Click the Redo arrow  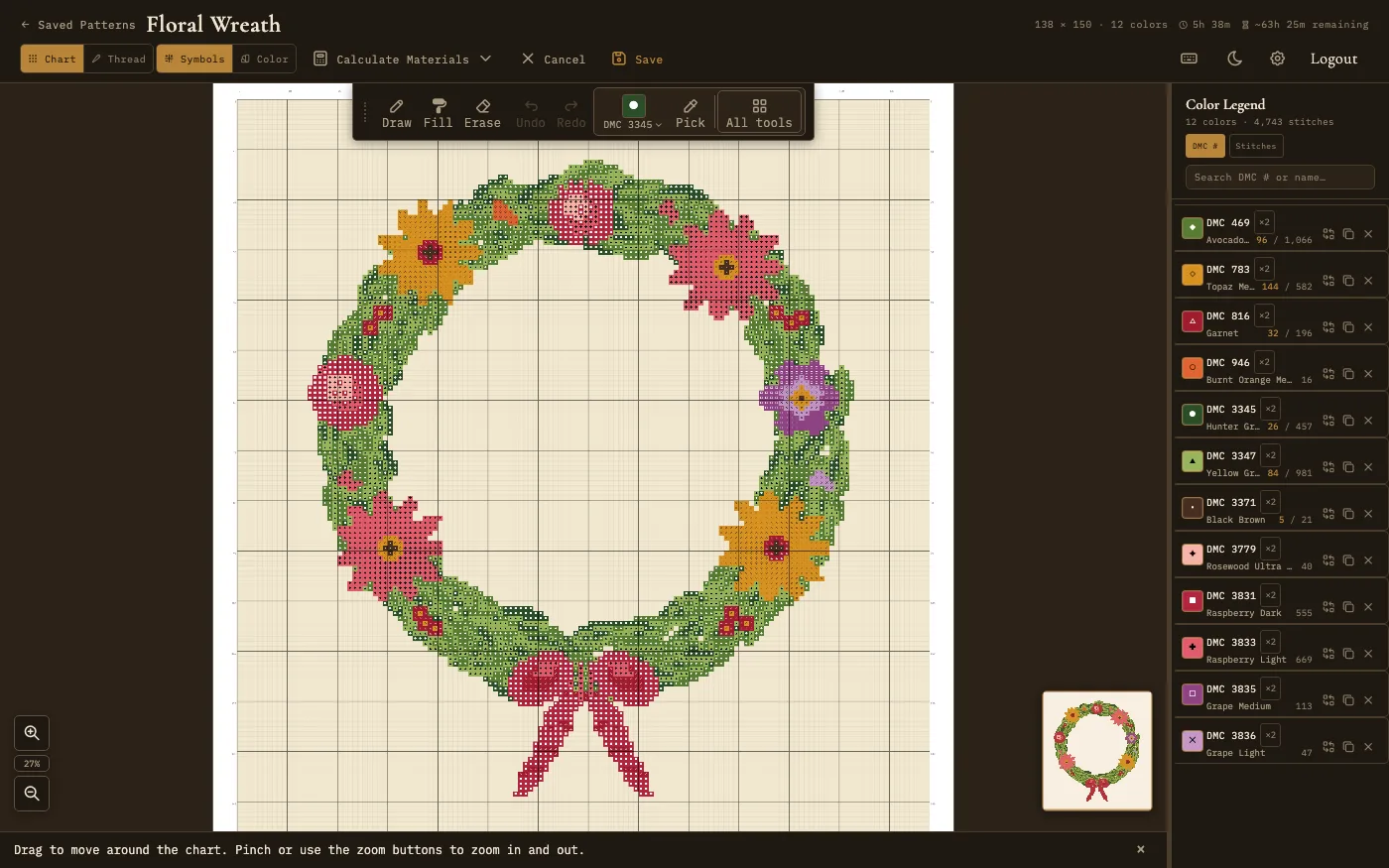tap(570, 113)
